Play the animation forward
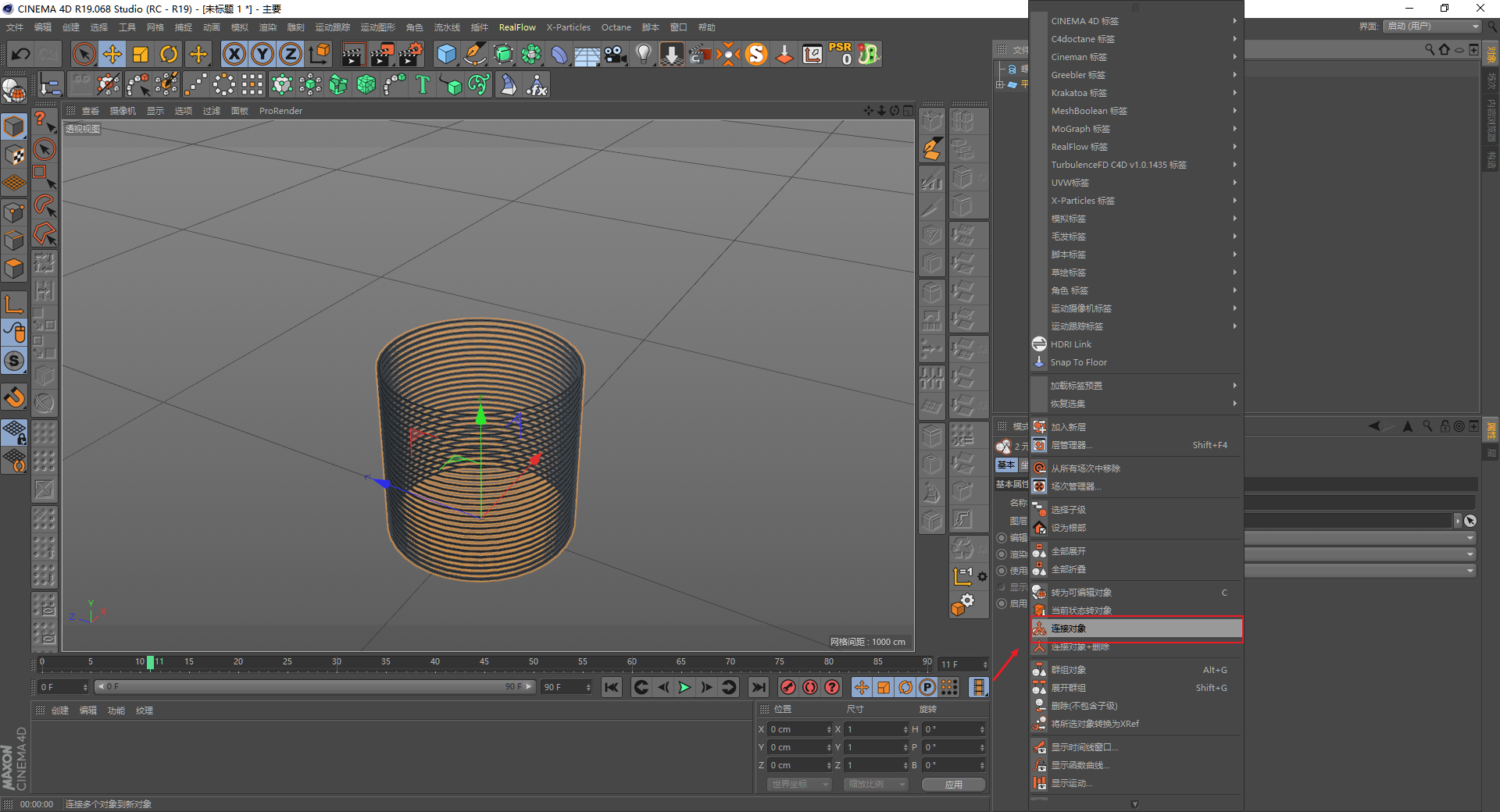Screen dimensions: 1500x812 point(684,687)
